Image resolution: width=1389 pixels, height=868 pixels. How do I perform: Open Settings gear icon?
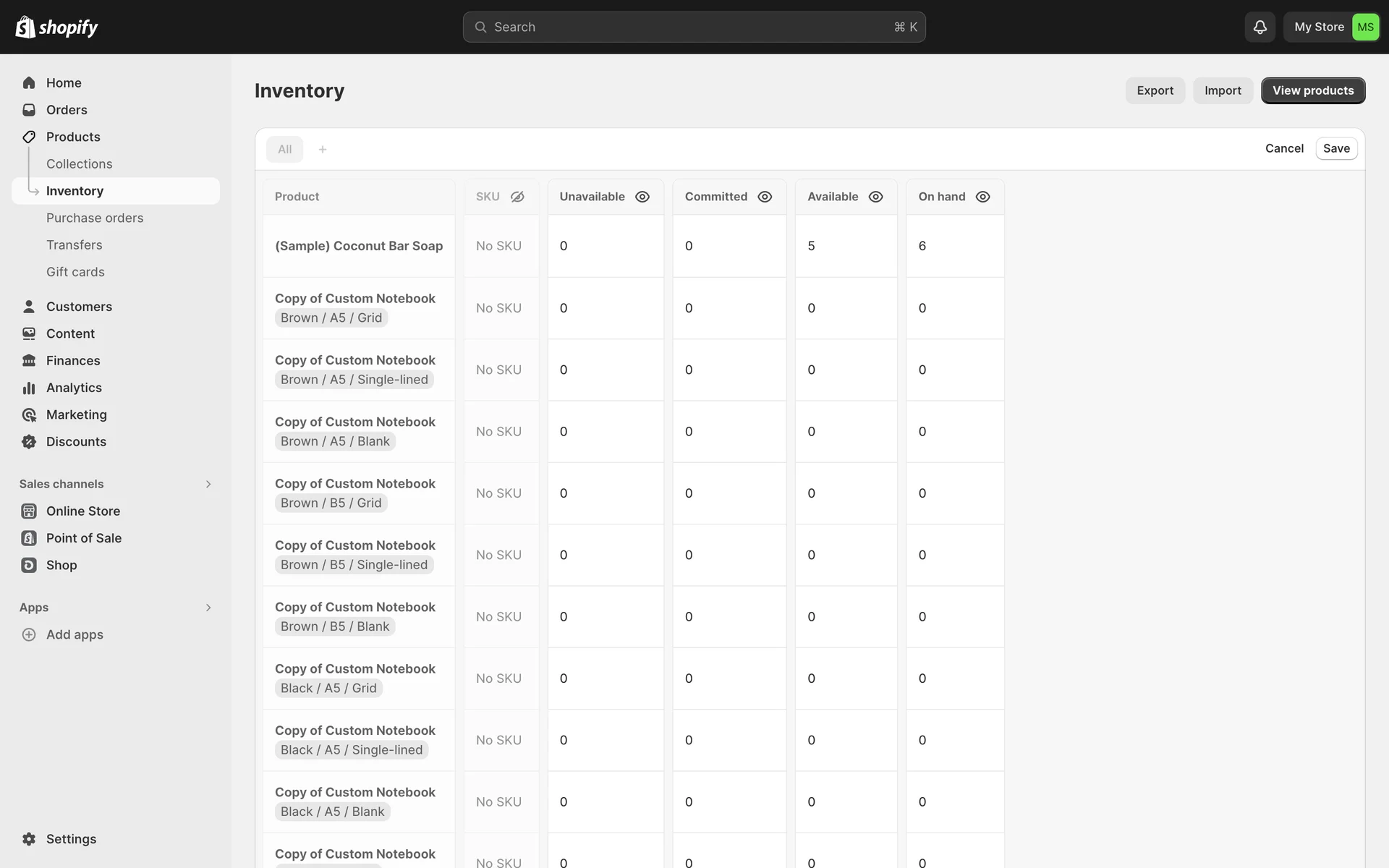tap(29, 839)
